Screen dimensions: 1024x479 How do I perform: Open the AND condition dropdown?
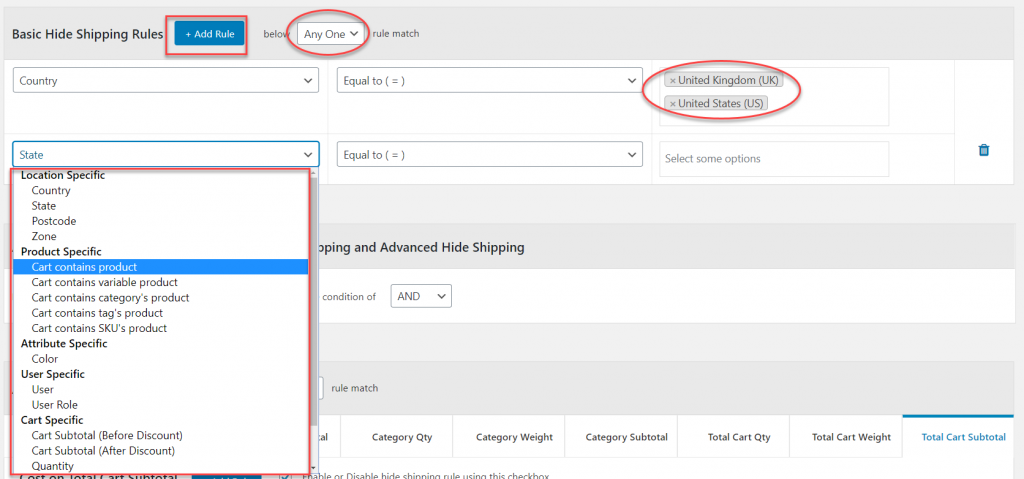(421, 296)
